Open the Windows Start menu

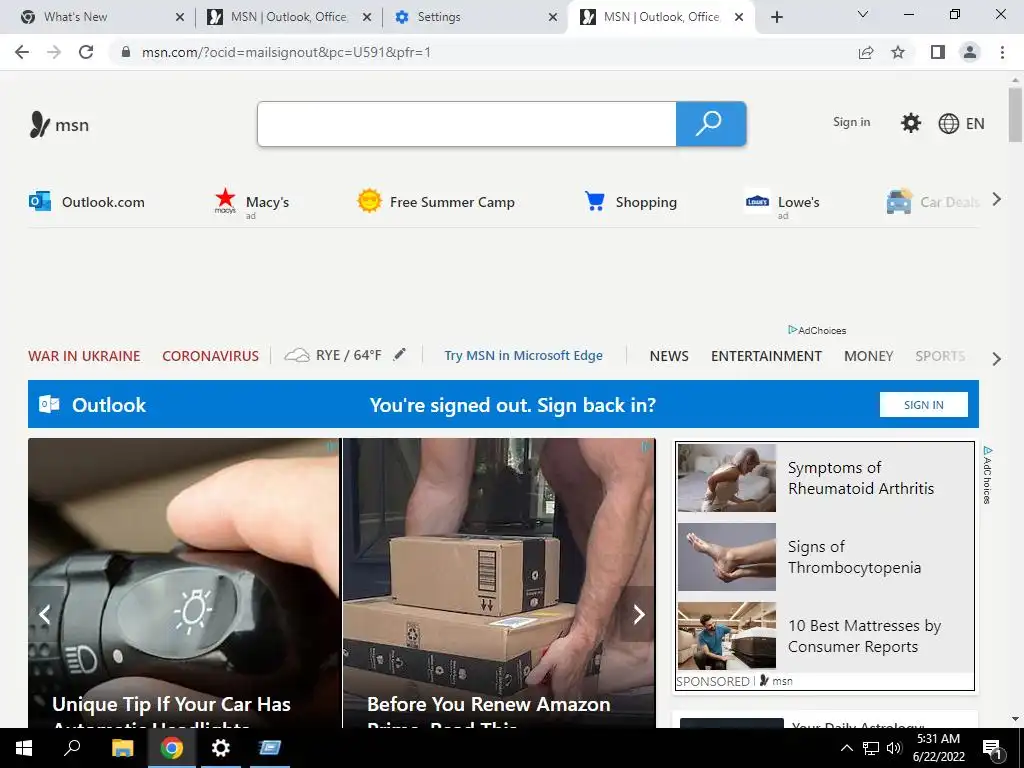point(24,748)
